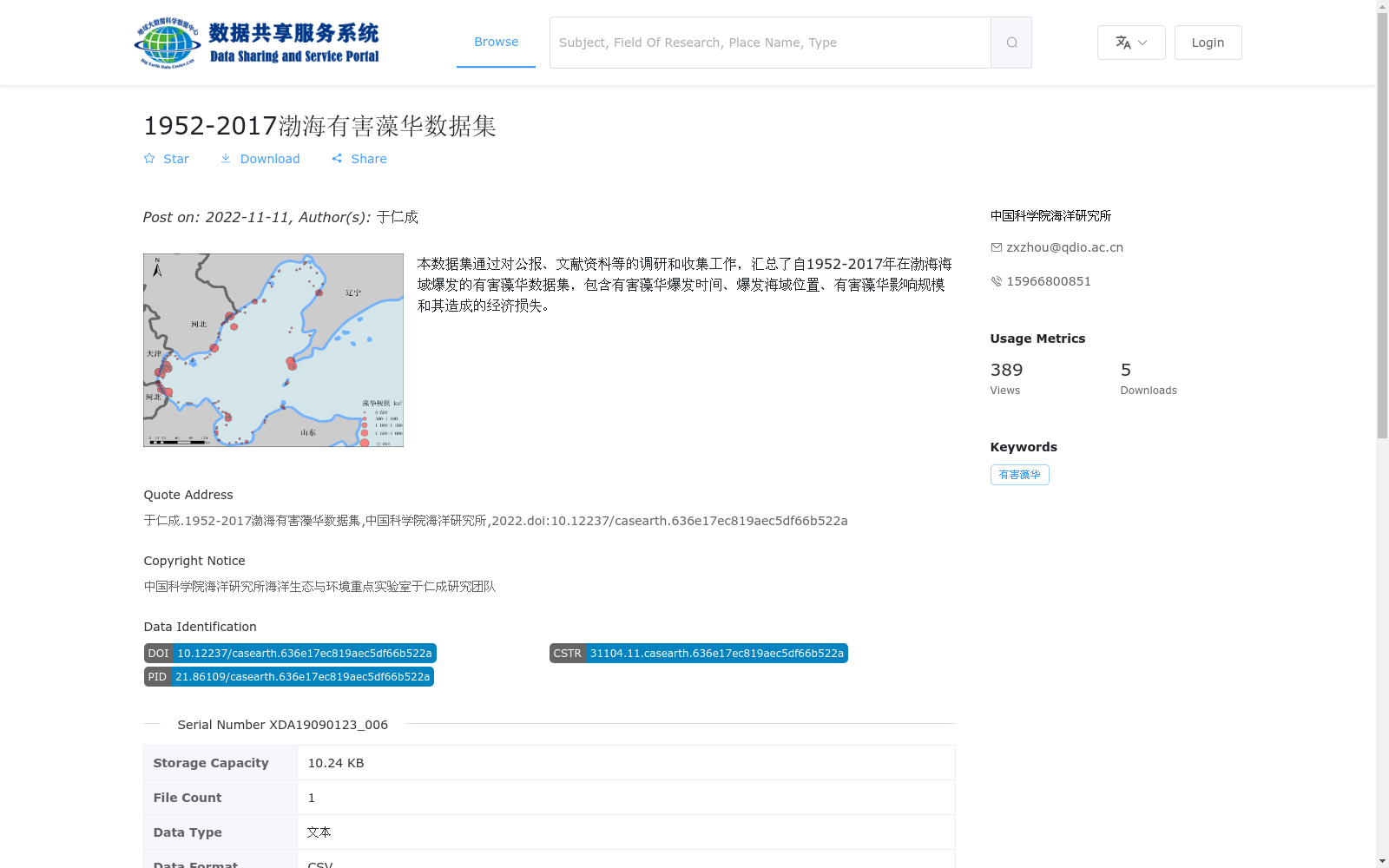Click the Storage Capacity row header
The width and height of the screenshot is (1389, 868).
pyautogui.click(x=221, y=763)
